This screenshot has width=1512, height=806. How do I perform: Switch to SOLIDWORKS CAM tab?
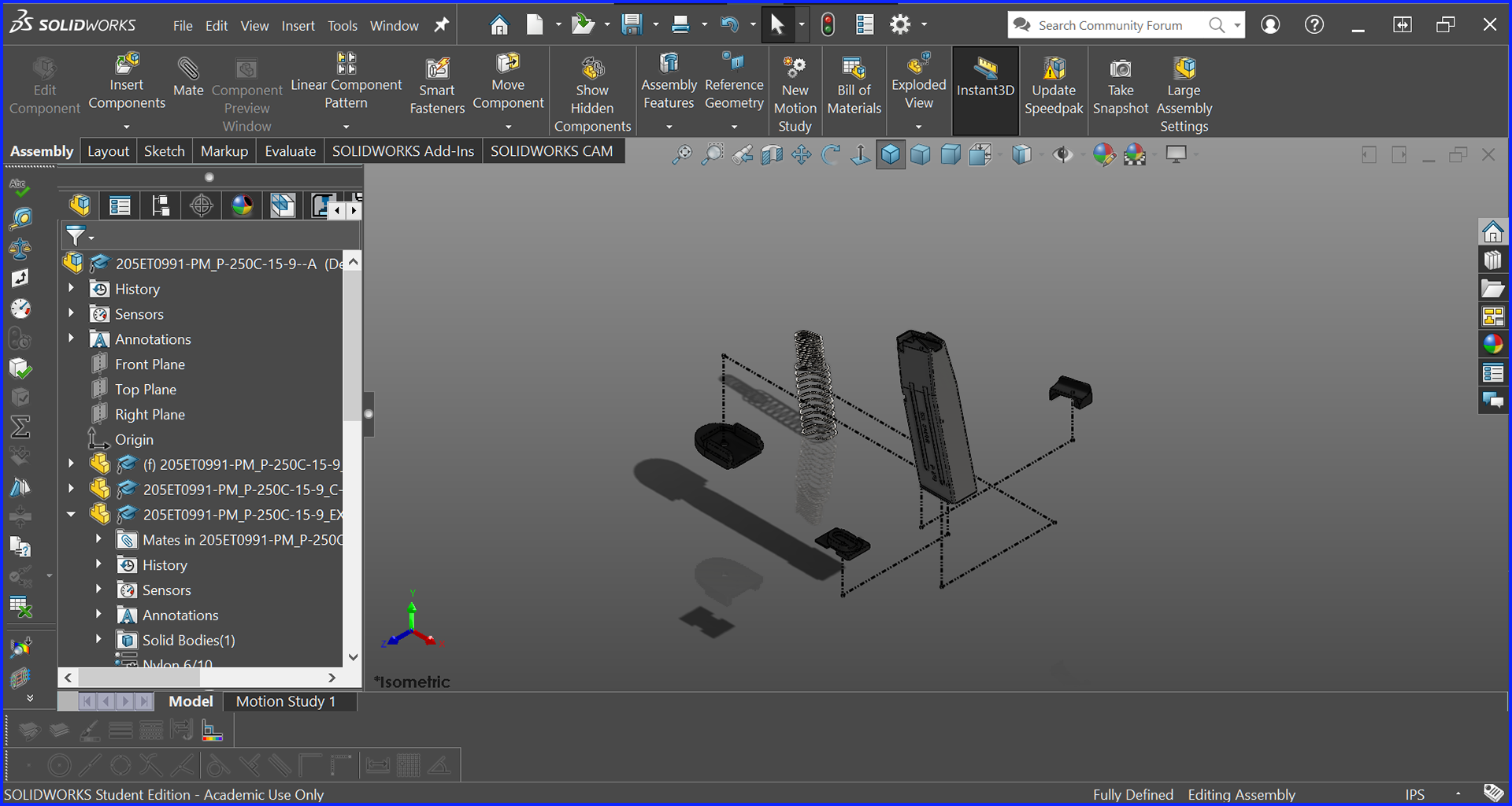coord(552,151)
